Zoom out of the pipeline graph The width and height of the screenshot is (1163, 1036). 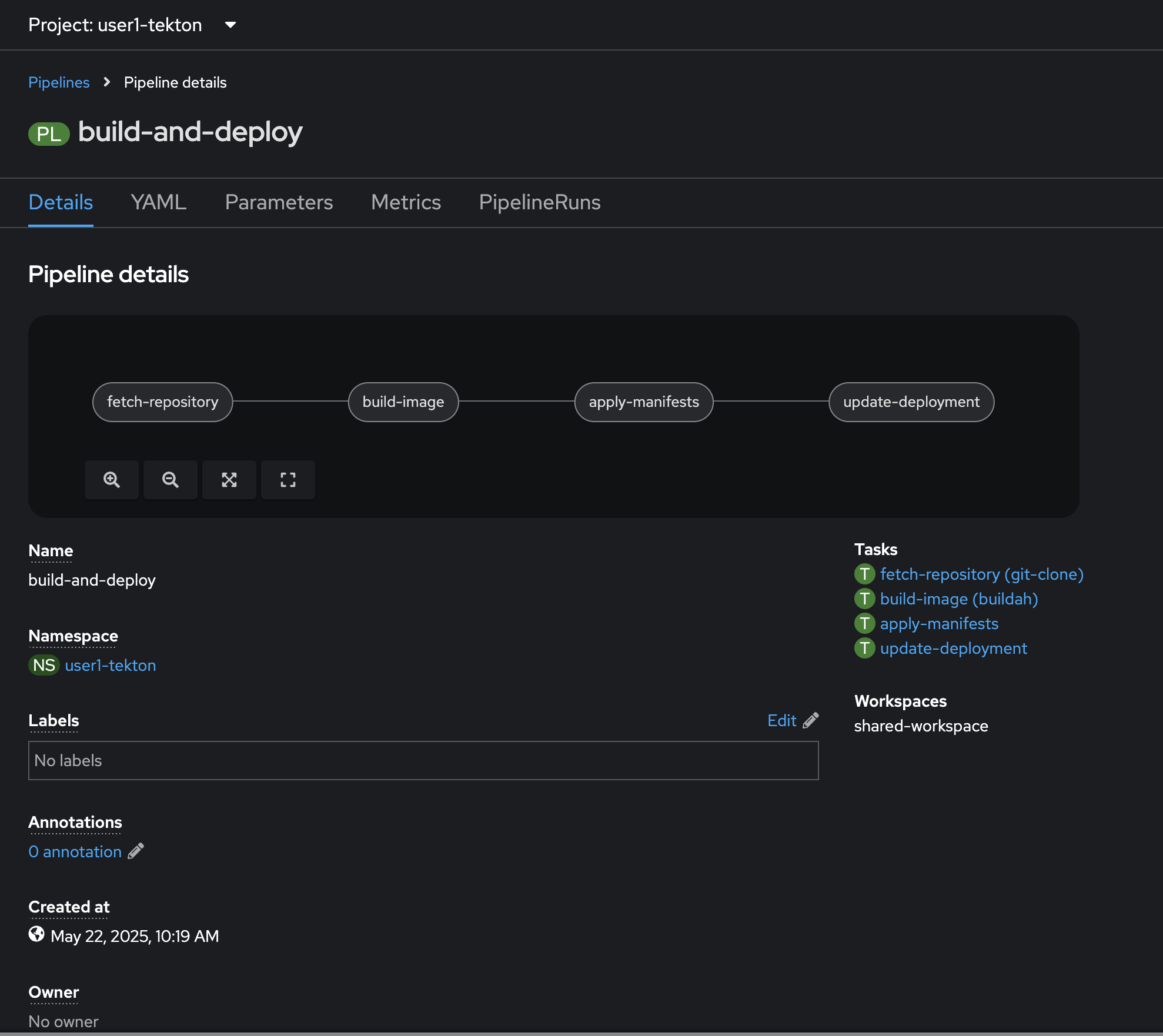click(171, 480)
